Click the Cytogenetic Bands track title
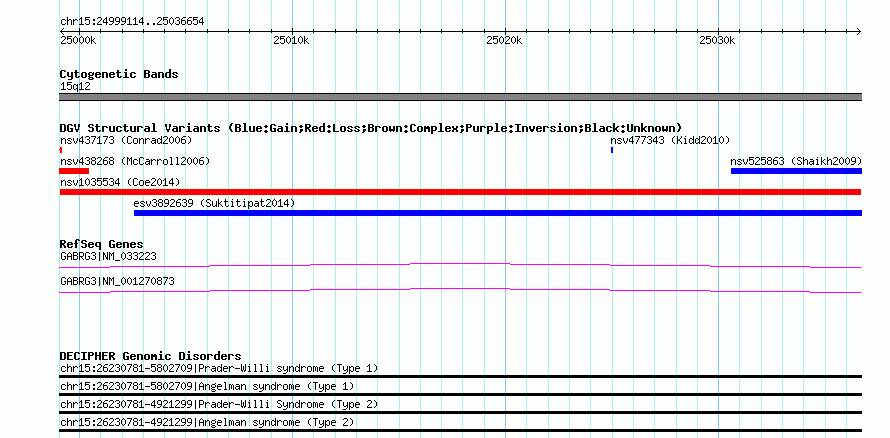This screenshot has height=438, width=890. (119, 74)
